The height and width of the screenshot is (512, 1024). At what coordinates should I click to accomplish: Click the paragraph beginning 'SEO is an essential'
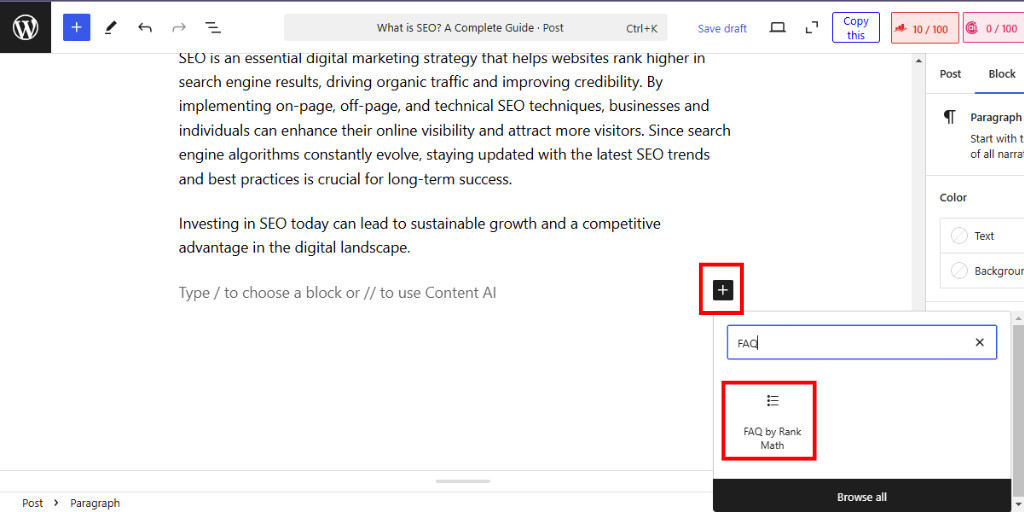pos(455,118)
